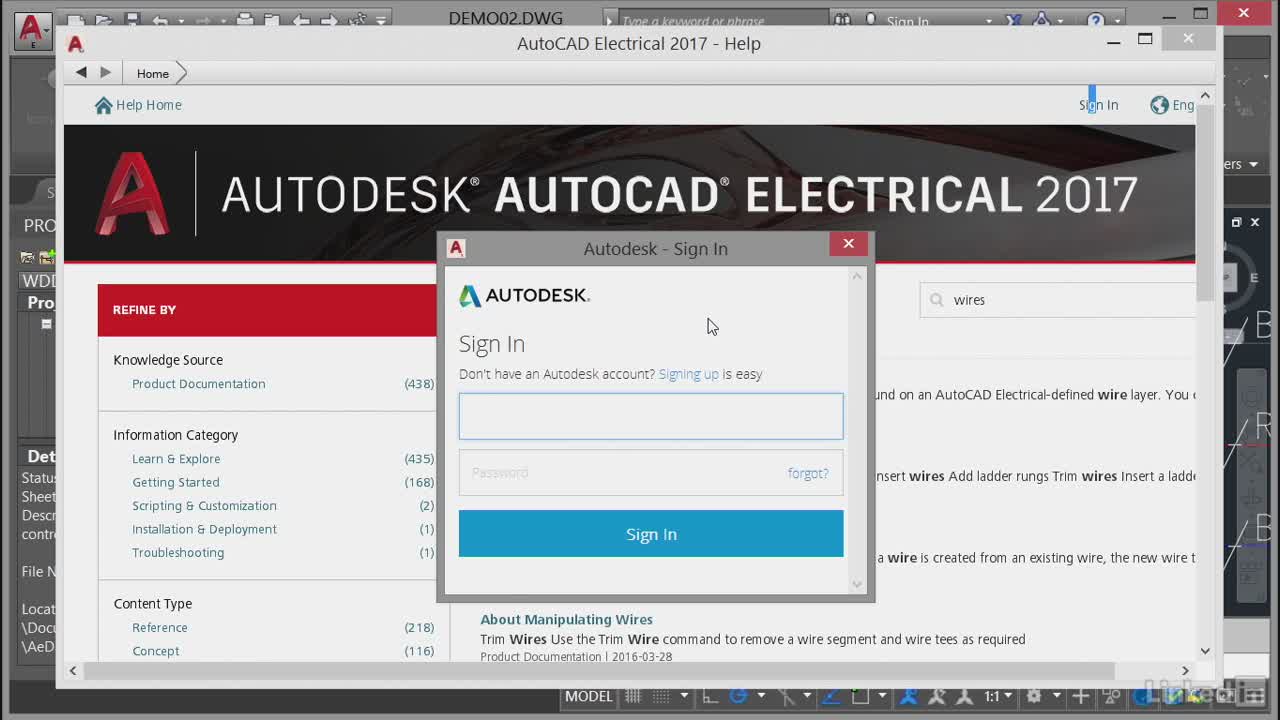Screen dimensions: 1280x720
Task: Go back using the Help back arrow
Action: coord(81,72)
